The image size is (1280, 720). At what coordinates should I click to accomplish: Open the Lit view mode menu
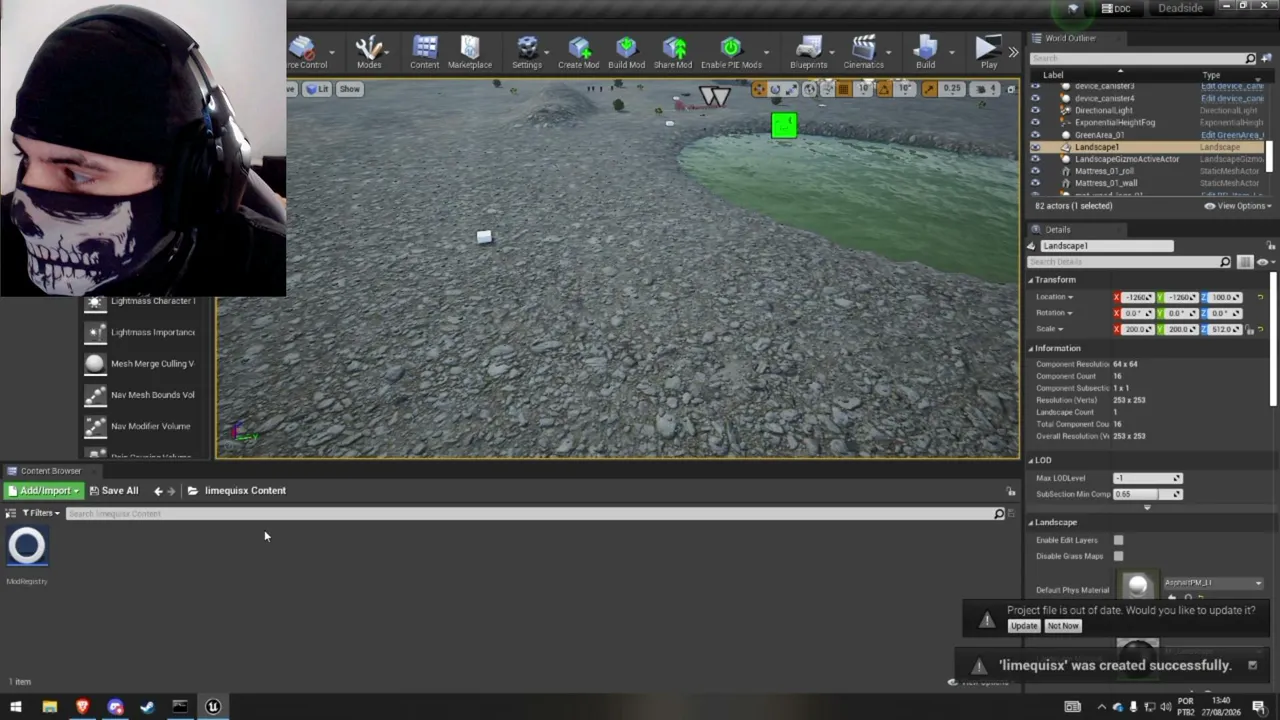(x=317, y=89)
